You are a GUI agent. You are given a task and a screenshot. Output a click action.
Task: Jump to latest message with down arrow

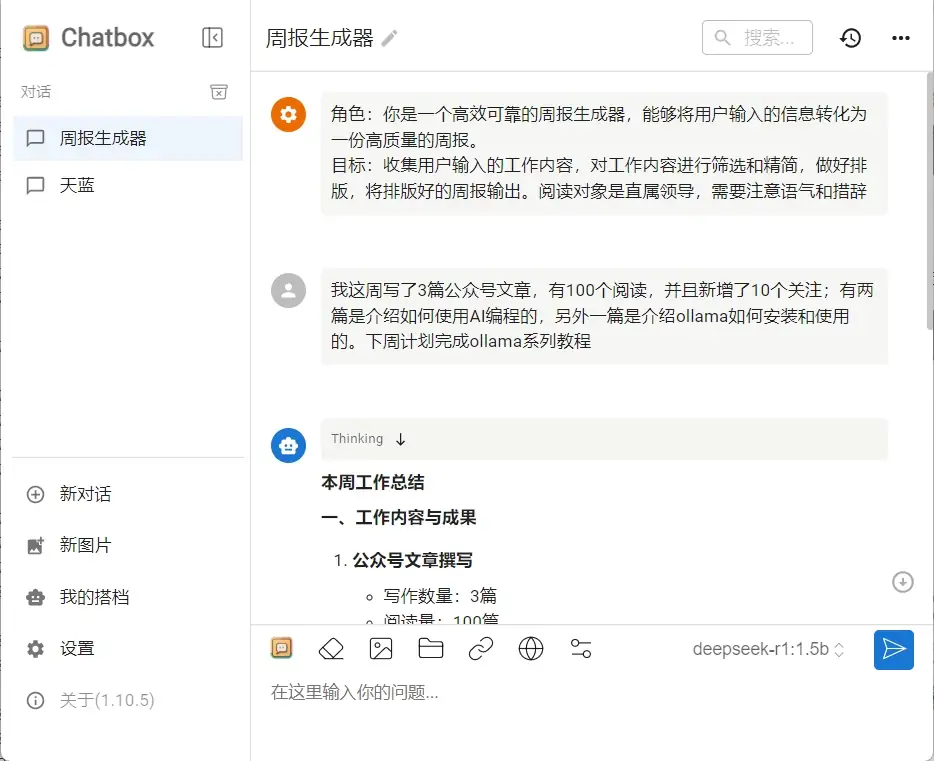point(903,581)
